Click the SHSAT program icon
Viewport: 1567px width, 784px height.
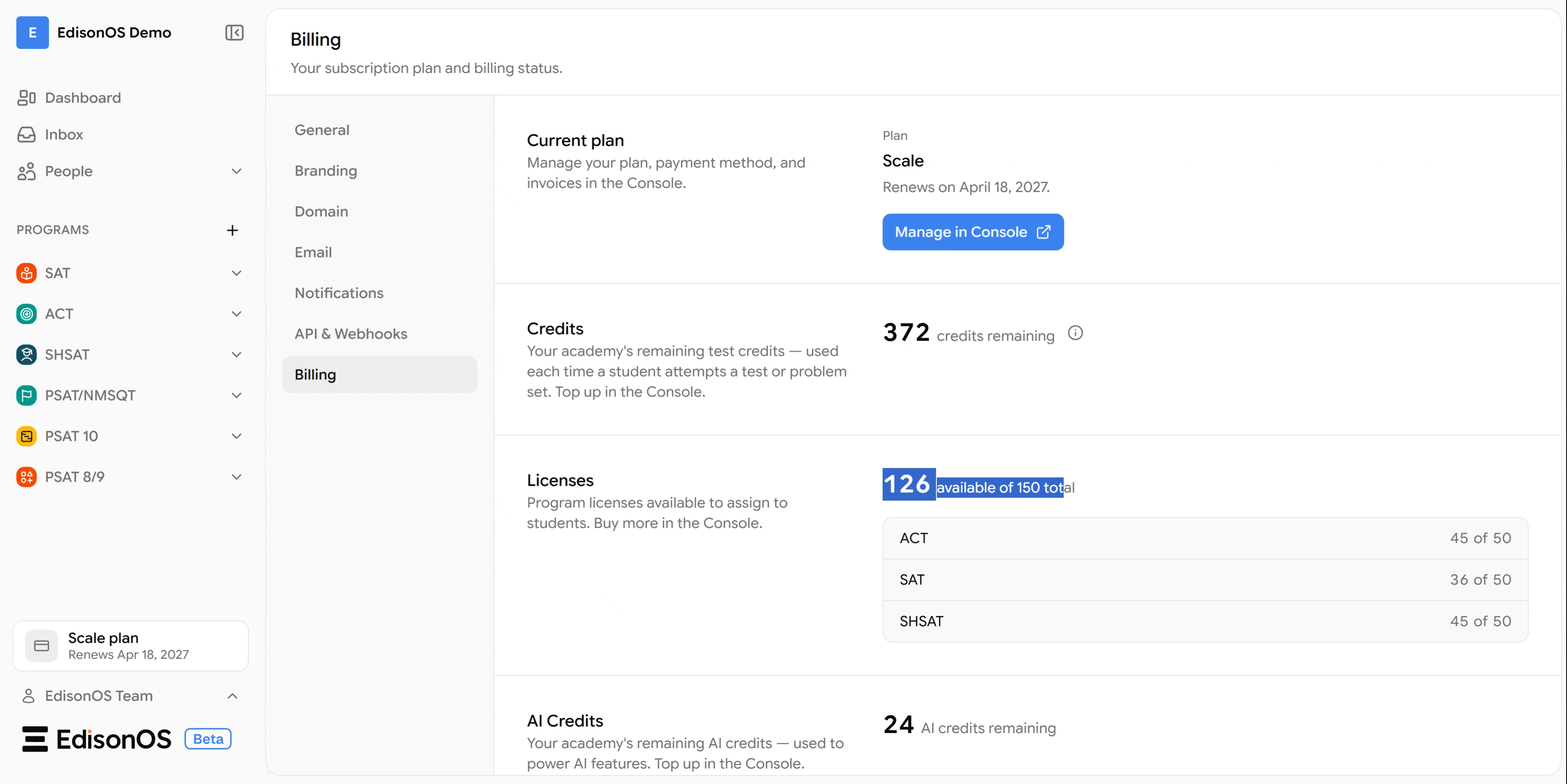[x=26, y=354]
